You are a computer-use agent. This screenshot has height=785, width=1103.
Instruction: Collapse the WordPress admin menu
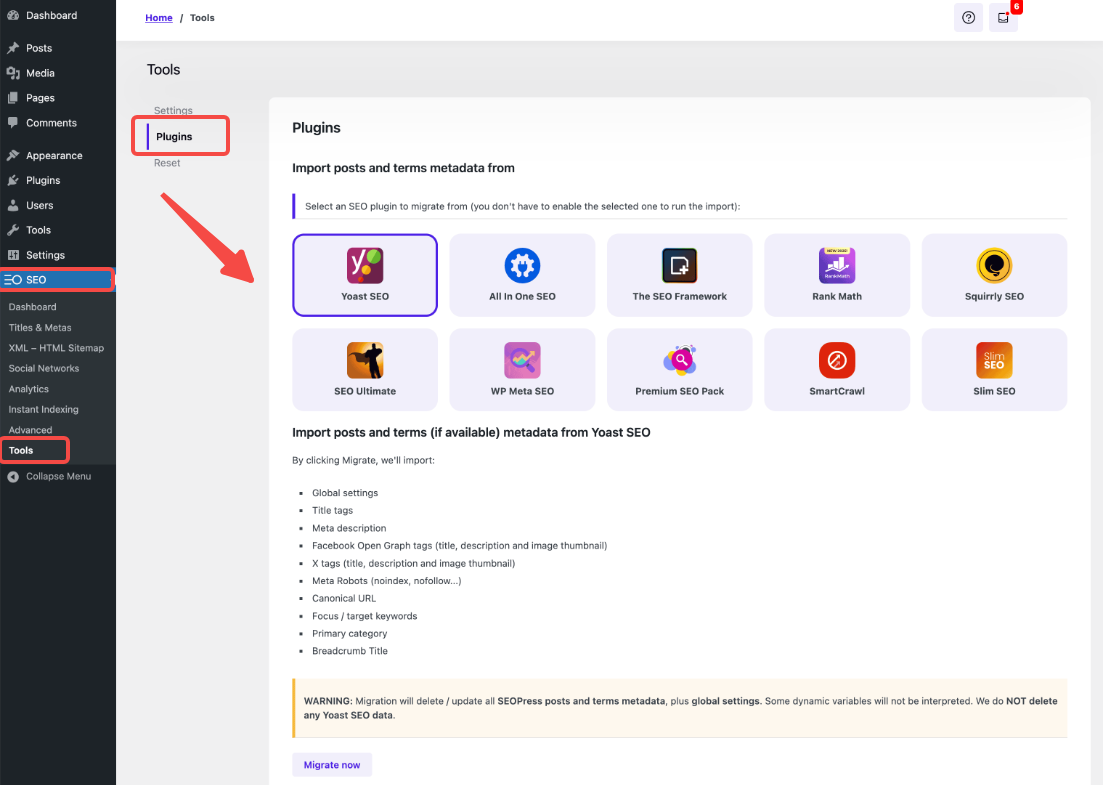pos(57,476)
